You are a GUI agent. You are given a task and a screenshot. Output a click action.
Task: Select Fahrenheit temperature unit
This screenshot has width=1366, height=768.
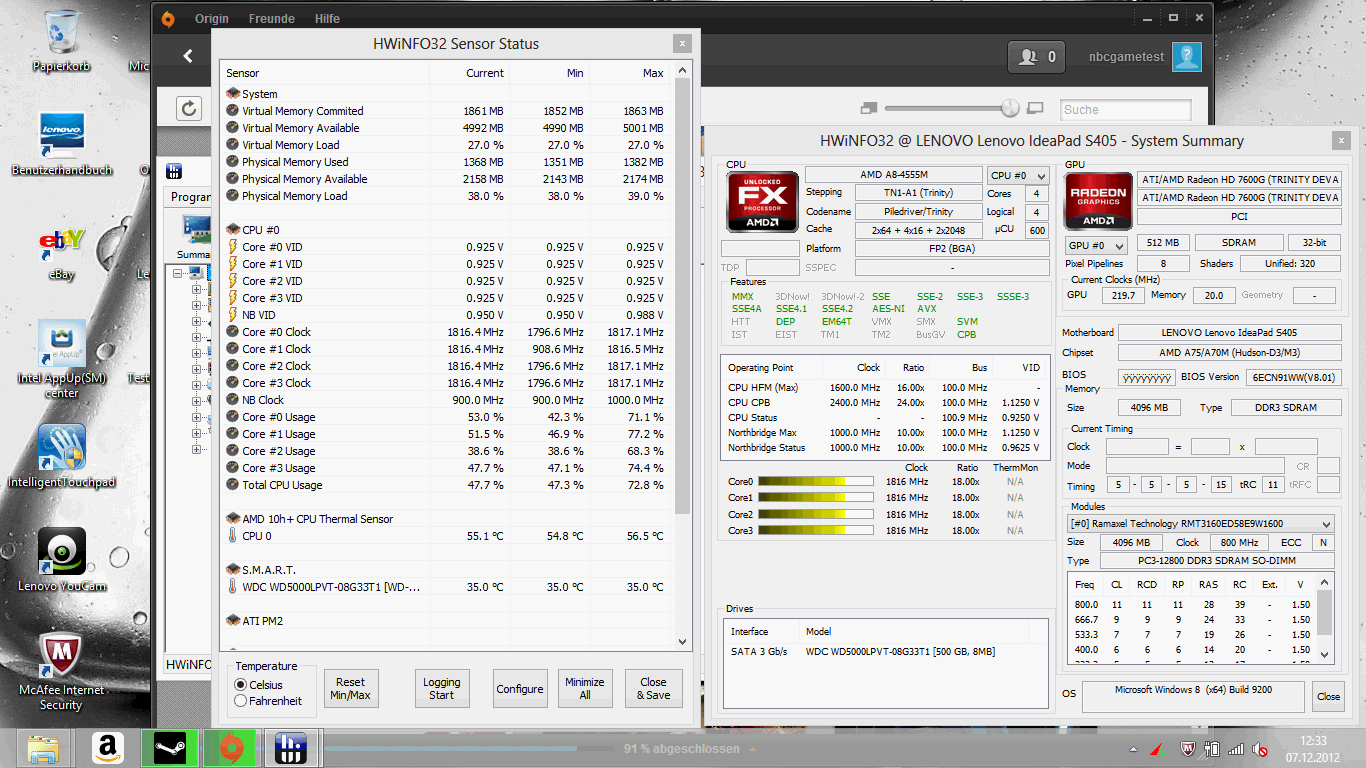[240, 701]
